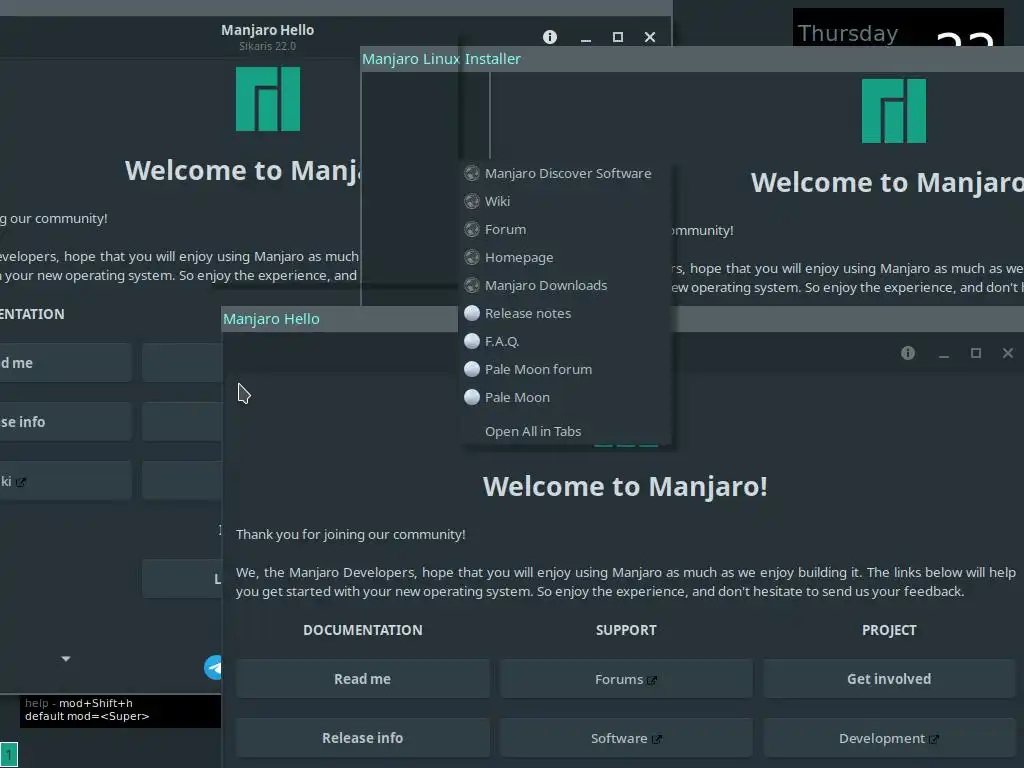Open About info icon in front Manjaro Hello
This screenshot has width=1024, height=768.
pos(908,353)
